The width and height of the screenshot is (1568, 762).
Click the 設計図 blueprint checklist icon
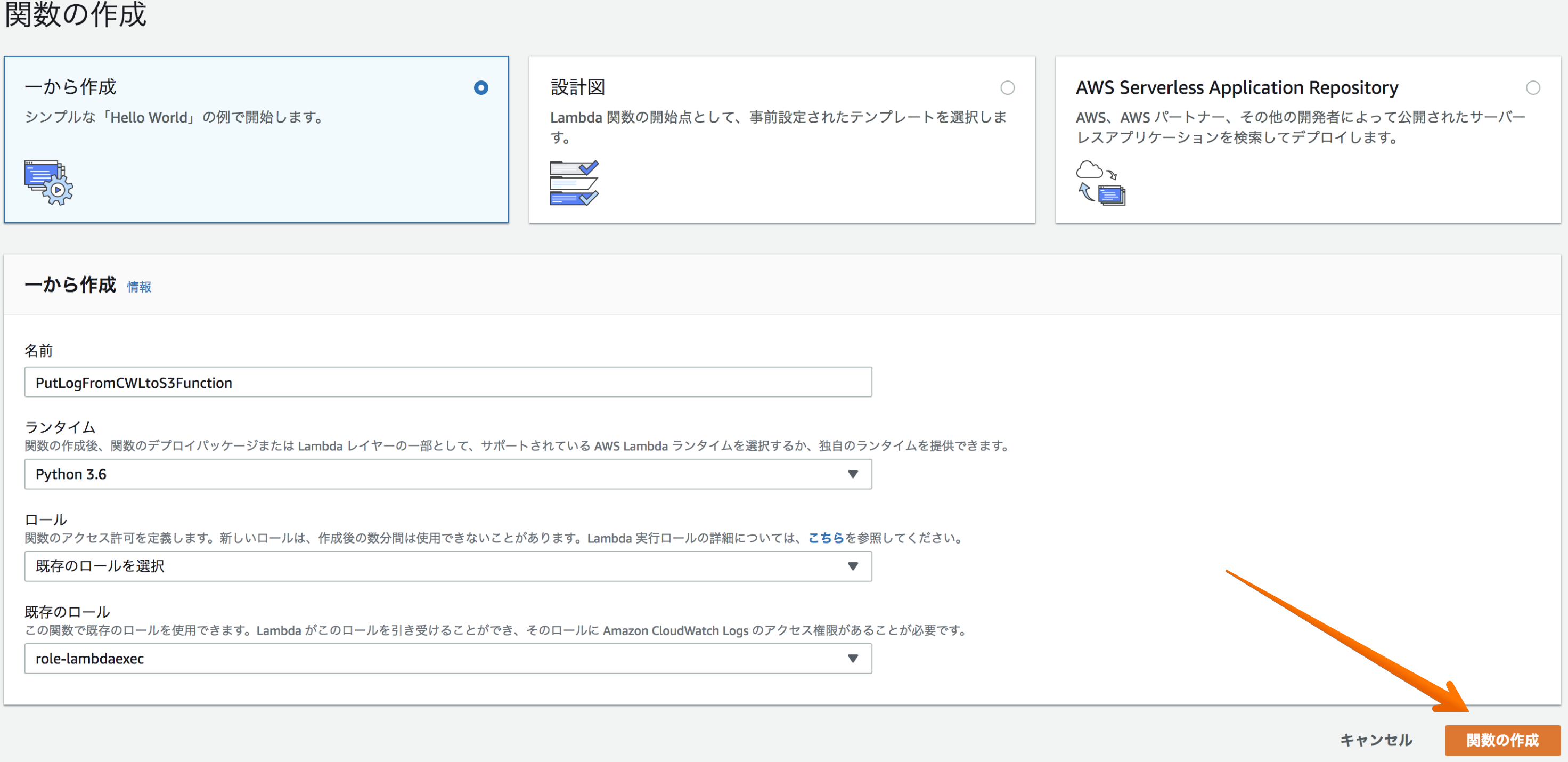coord(574,183)
